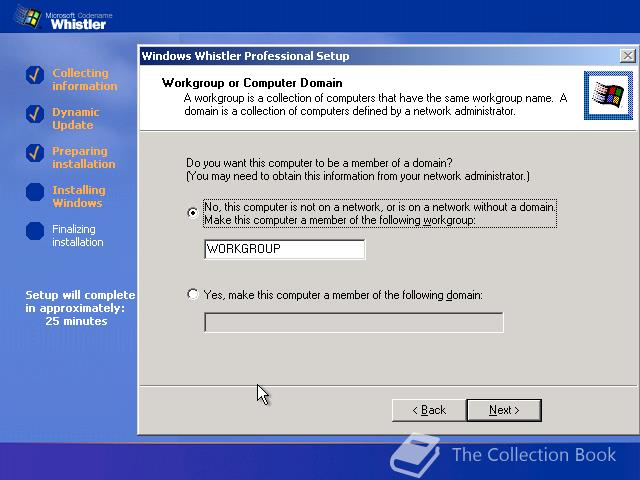Click the 'Dynamic Update' step text

(x=76, y=118)
